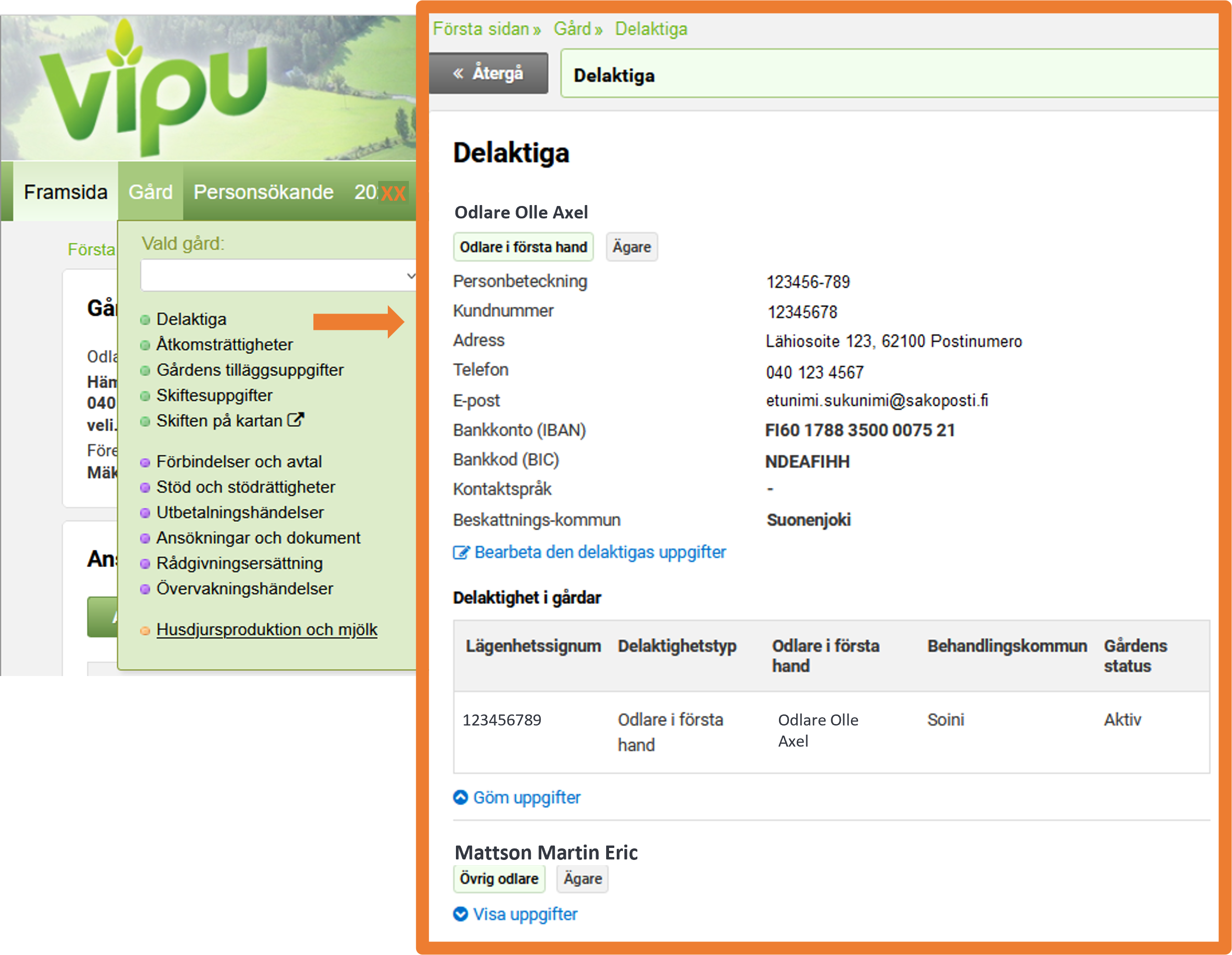Click external link icon next to Skiften på kartan
The image size is (1232, 955).
coord(296,420)
